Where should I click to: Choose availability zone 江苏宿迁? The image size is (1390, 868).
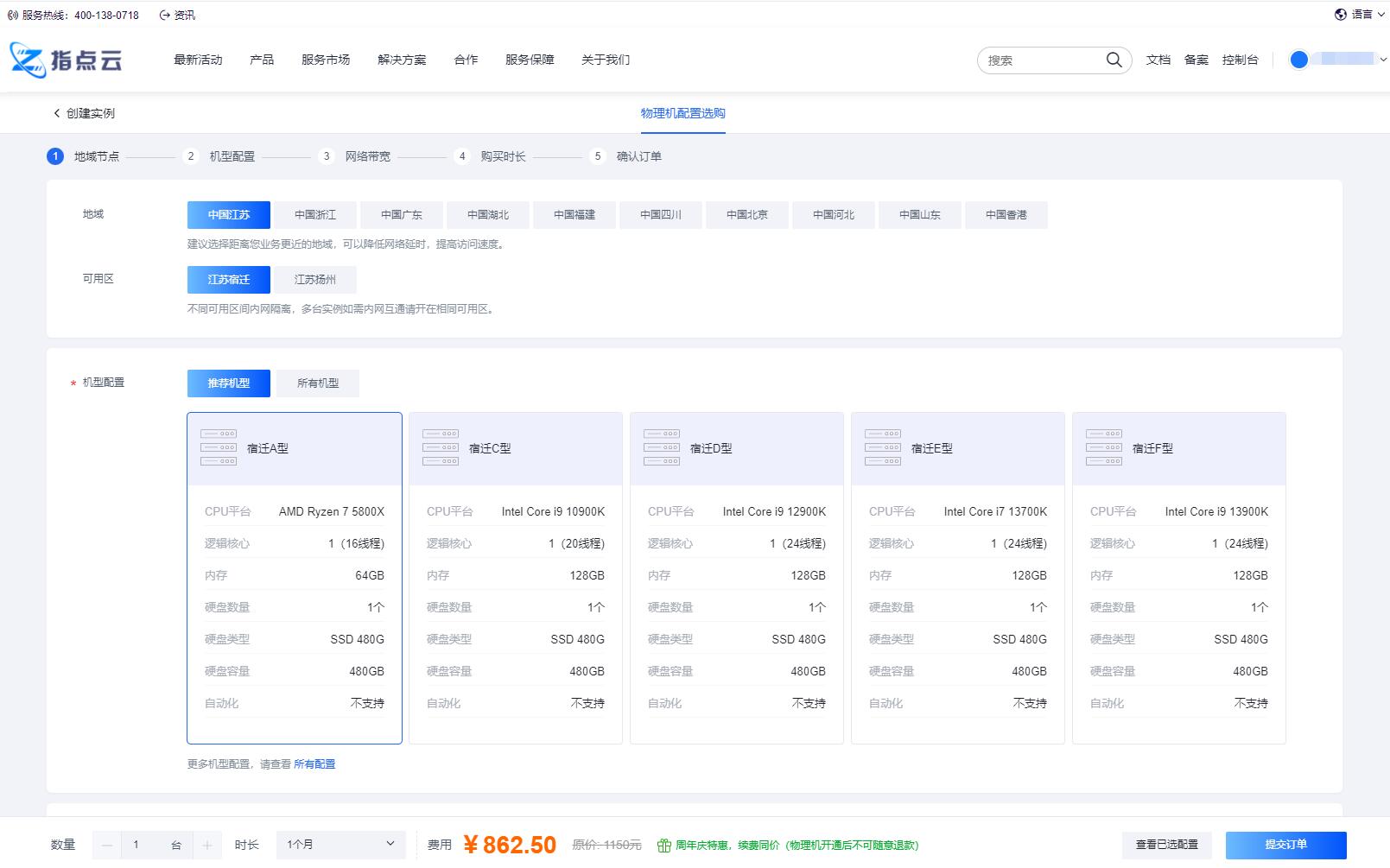point(229,280)
